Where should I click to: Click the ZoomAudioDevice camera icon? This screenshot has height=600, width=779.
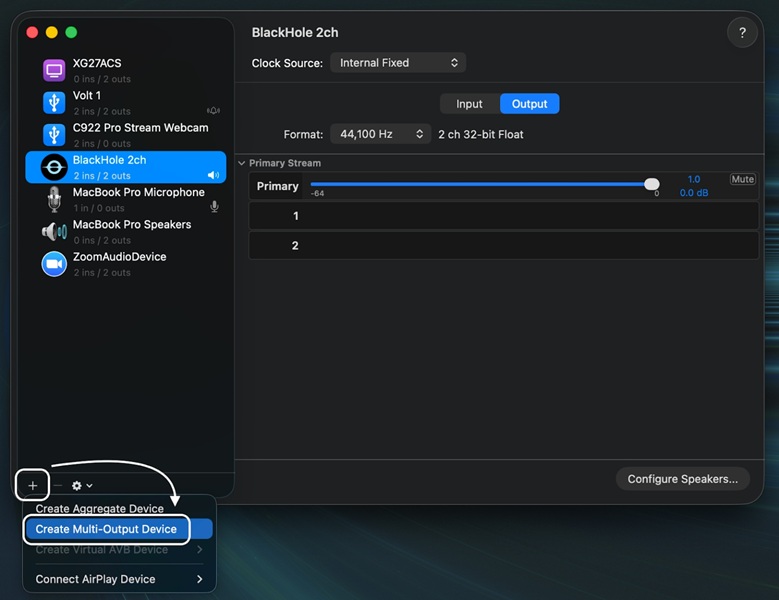pyautogui.click(x=54, y=264)
